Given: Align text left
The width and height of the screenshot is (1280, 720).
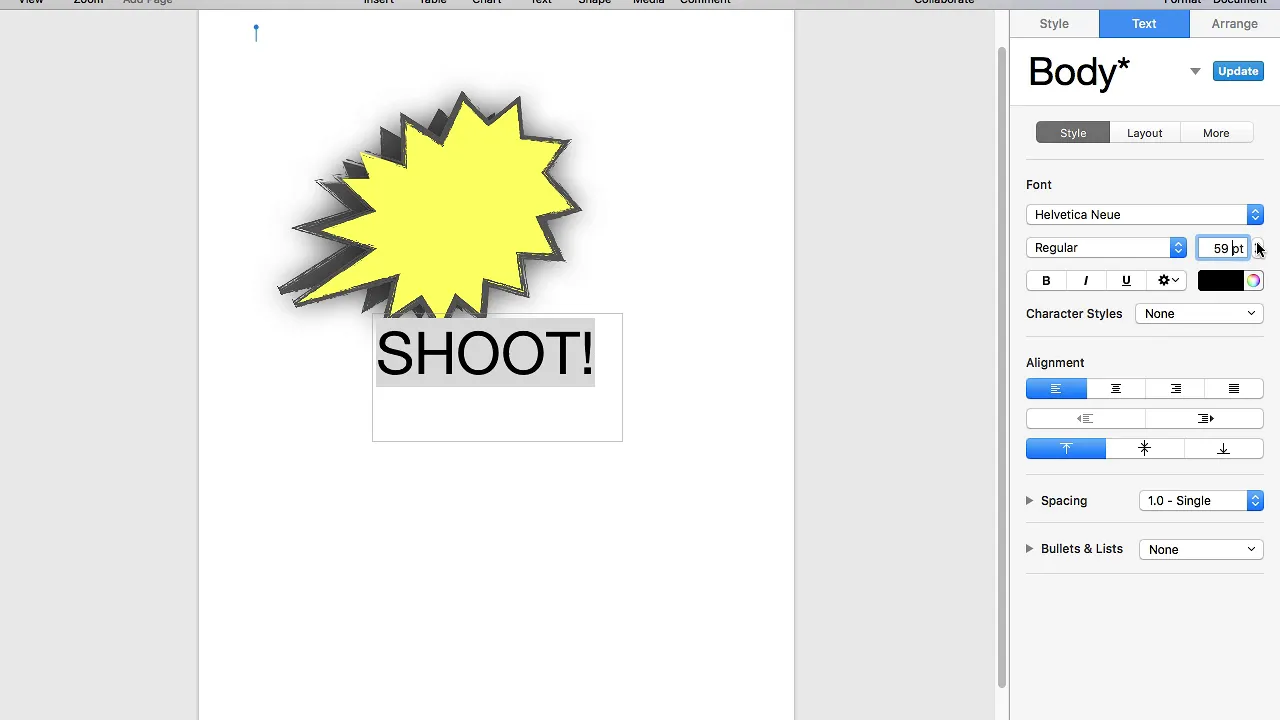Looking at the screenshot, I should pyautogui.click(x=1056, y=389).
